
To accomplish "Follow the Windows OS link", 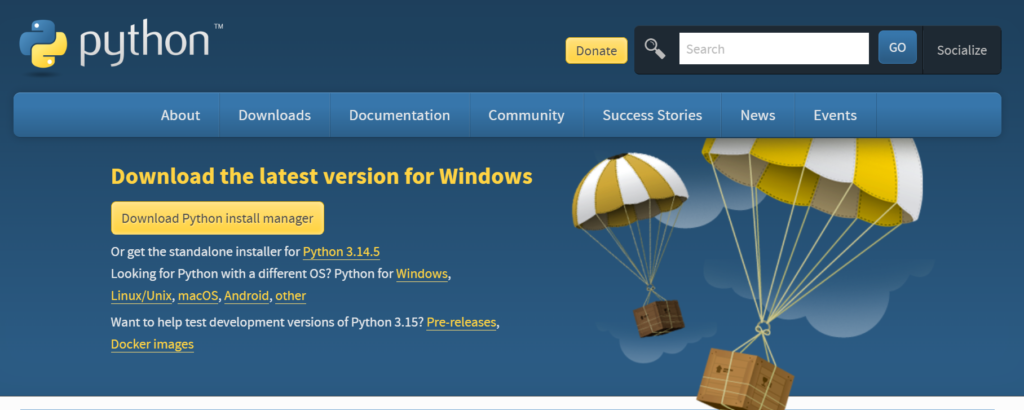I will tap(422, 274).
